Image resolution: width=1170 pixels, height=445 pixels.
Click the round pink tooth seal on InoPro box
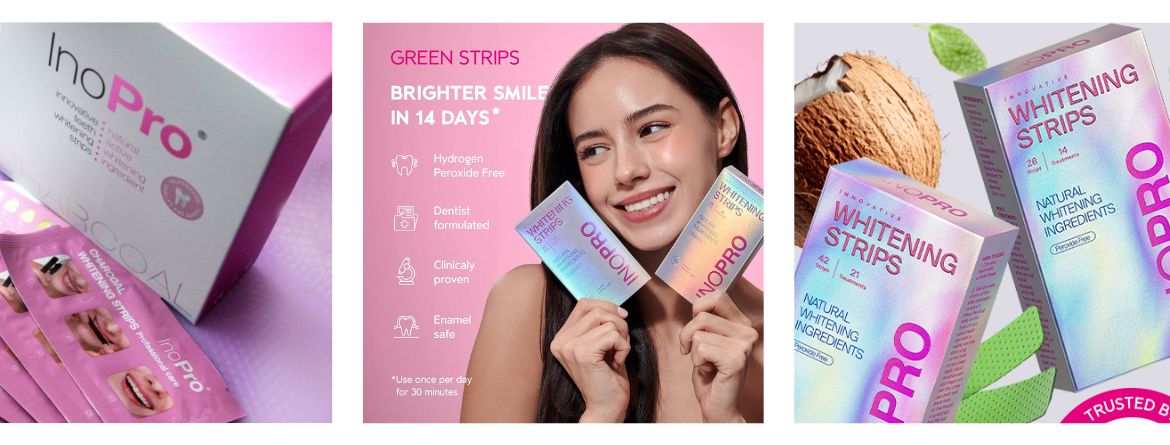182,199
